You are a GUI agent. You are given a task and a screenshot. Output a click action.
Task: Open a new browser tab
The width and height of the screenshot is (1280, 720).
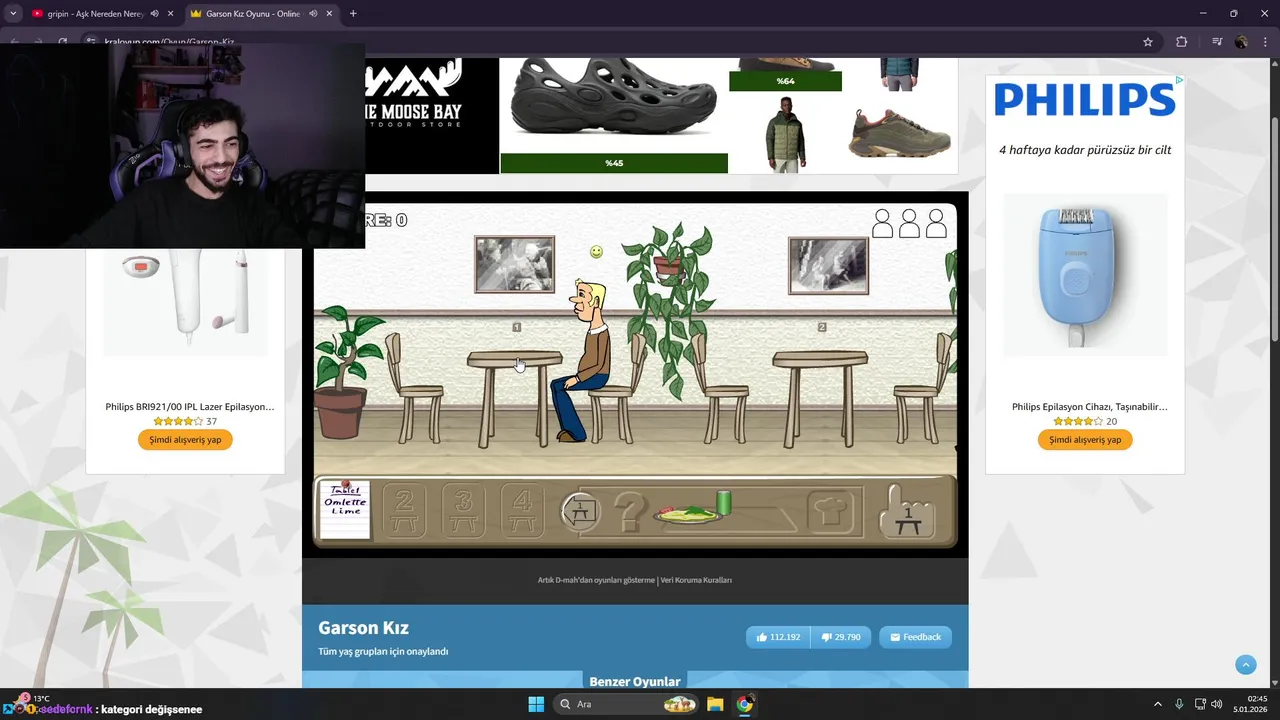pyautogui.click(x=353, y=14)
